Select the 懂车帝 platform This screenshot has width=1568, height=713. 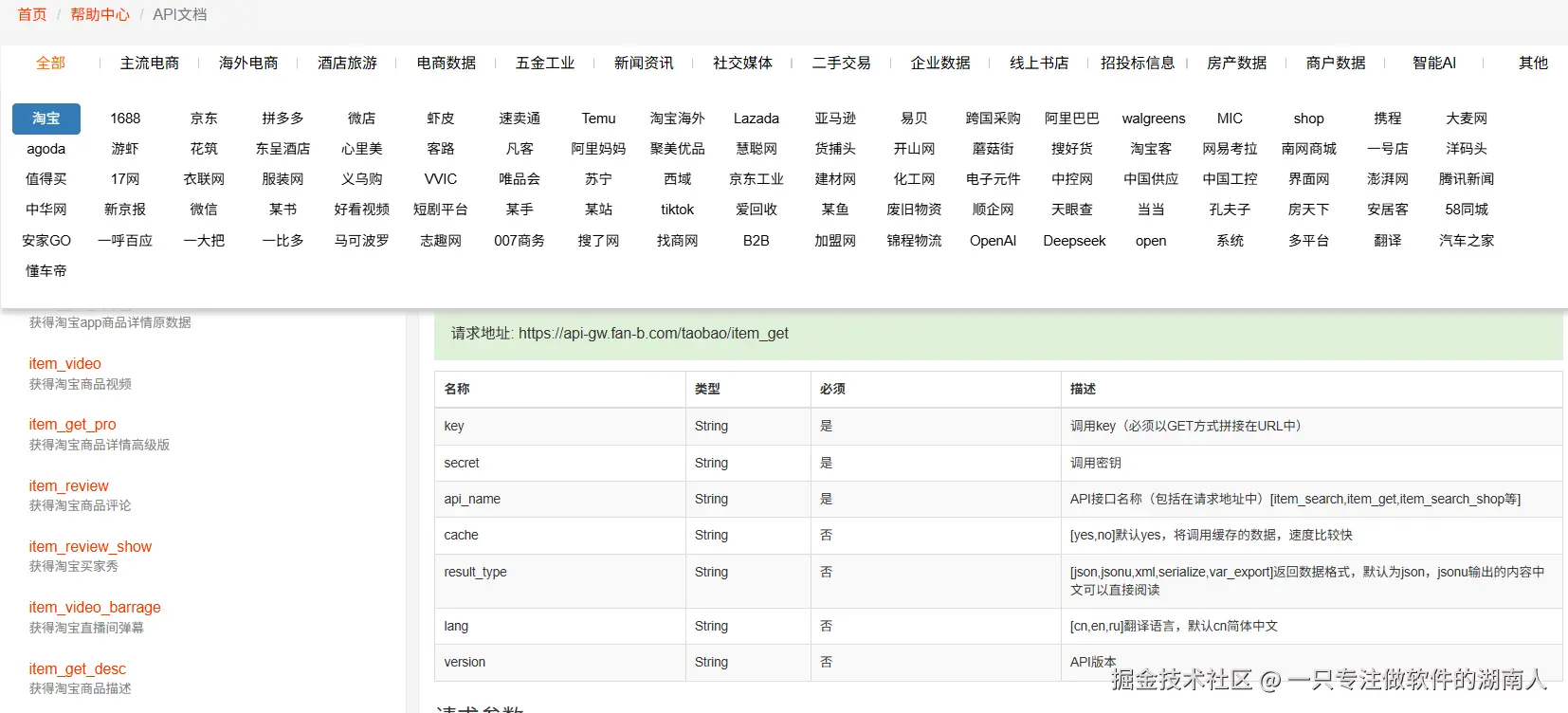(x=46, y=271)
